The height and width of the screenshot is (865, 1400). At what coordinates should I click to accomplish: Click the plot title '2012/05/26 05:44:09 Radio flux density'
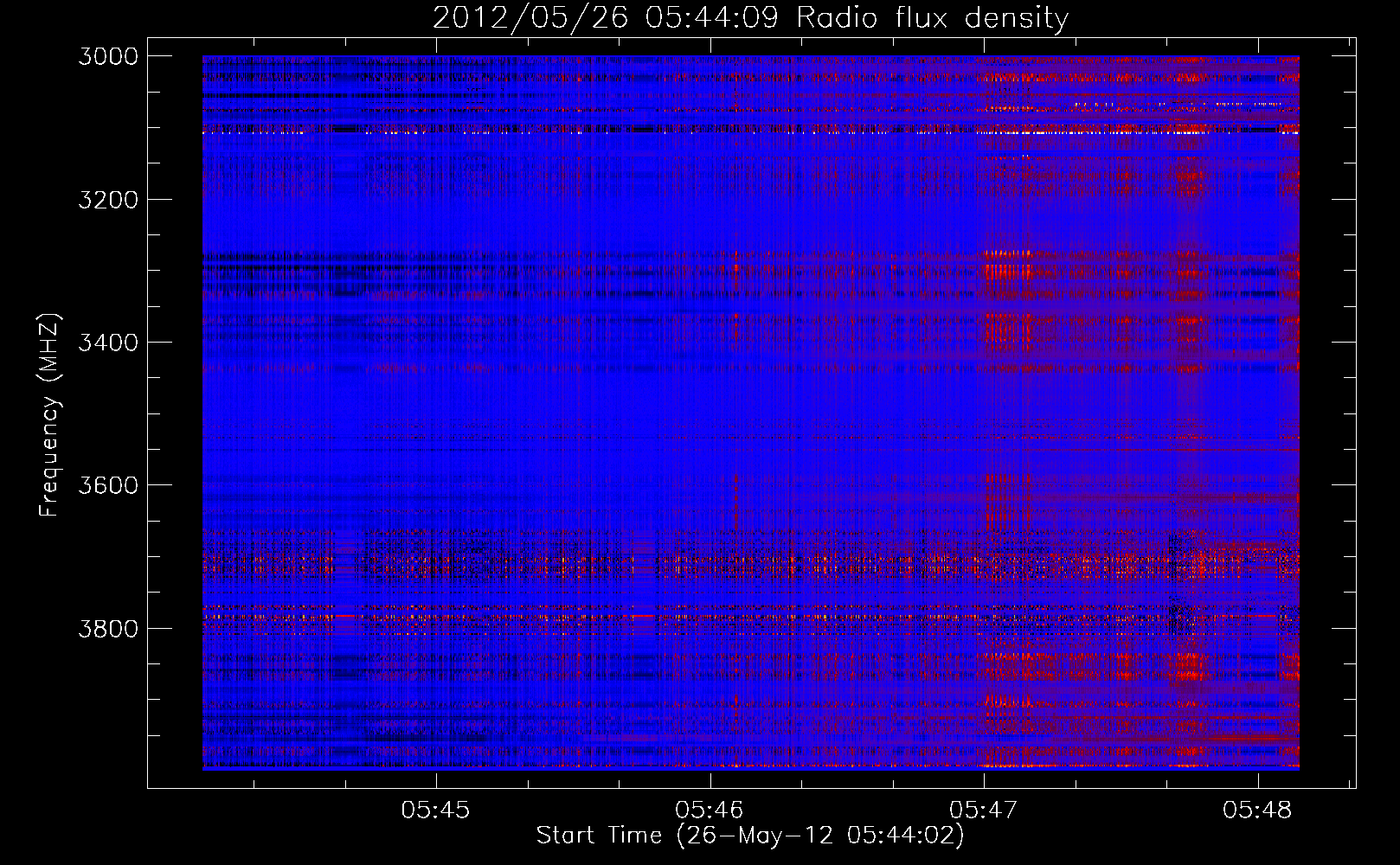(750, 18)
